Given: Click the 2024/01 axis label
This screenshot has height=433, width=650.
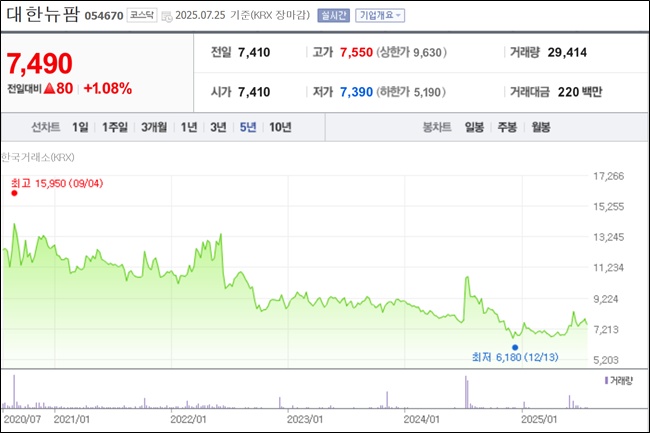Looking at the screenshot, I should point(422,419).
